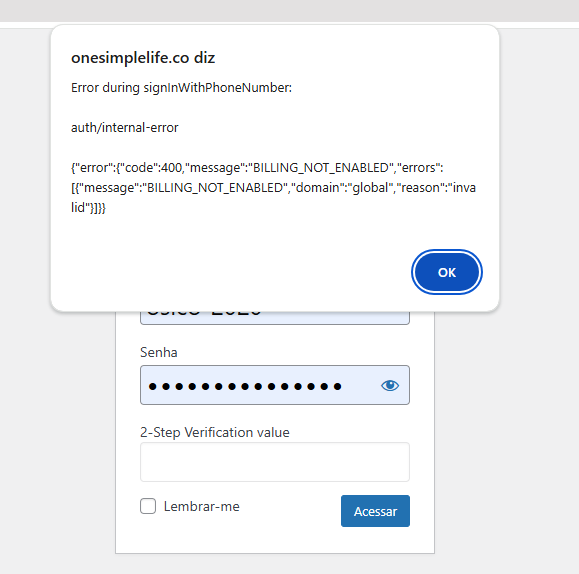Click the Error during signInWithPhoneNumber text
This screenshot has height=574, width=579.
coord(181,88)
